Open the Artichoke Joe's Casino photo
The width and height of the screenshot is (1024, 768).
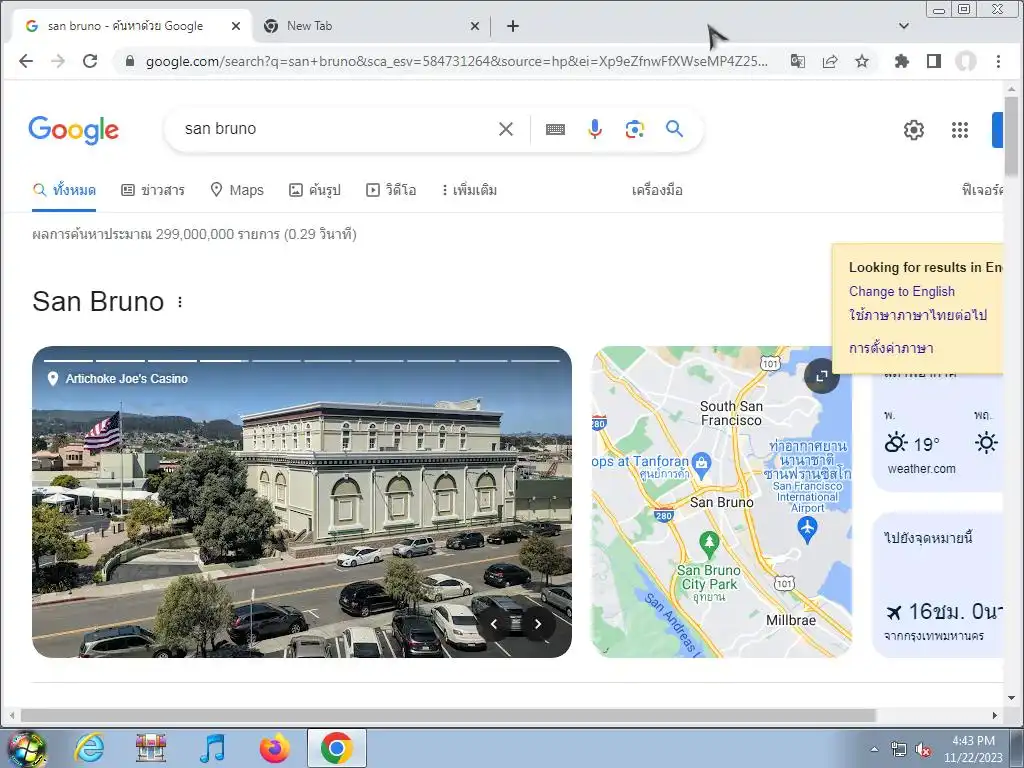[x=302, y=502]
